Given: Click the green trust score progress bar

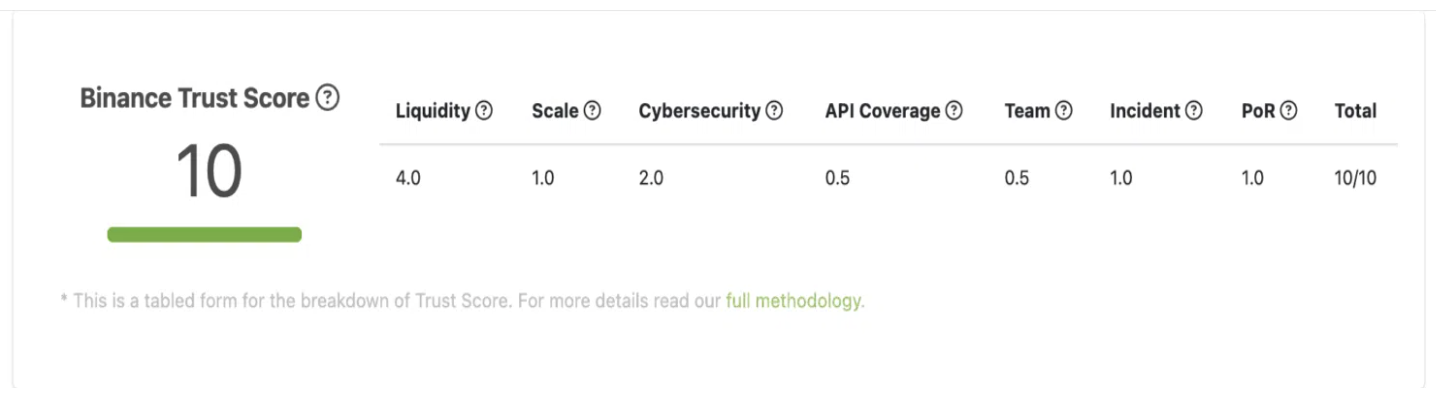Looking at the screenshot, I should pyautogui.click(x=204, y=235).
